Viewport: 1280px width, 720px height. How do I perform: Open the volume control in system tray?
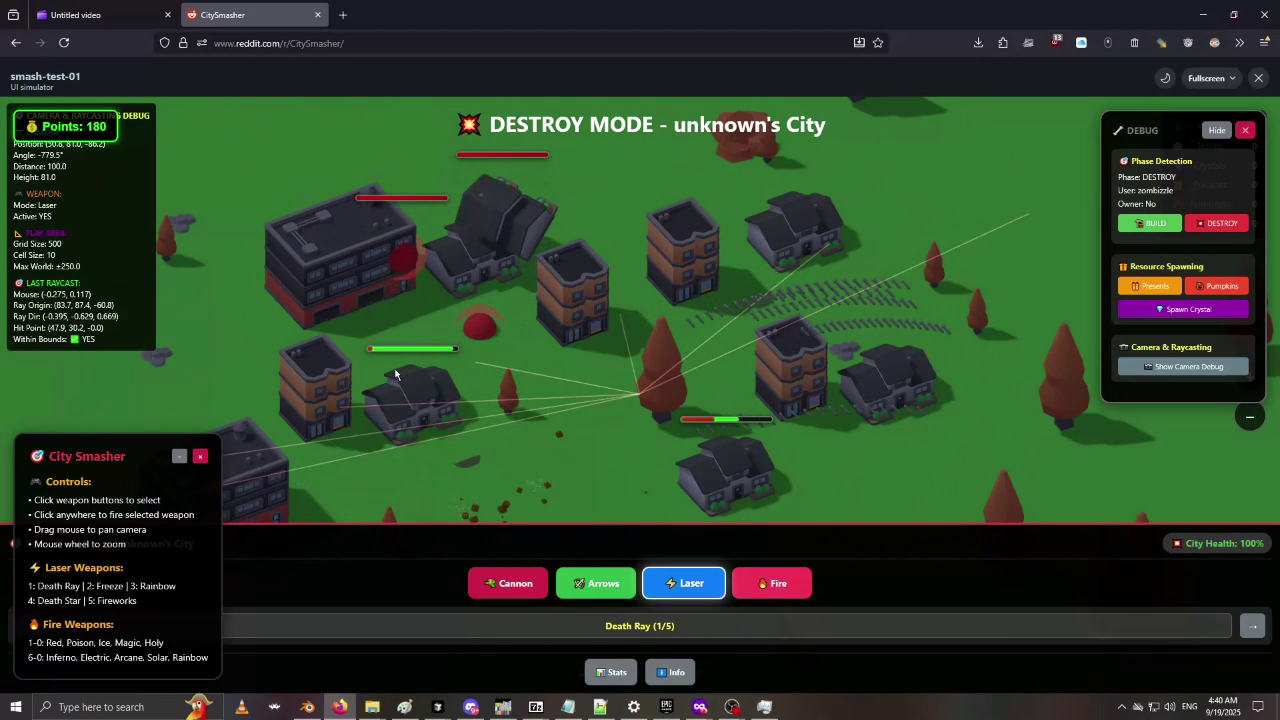[x=1171, y=707]
